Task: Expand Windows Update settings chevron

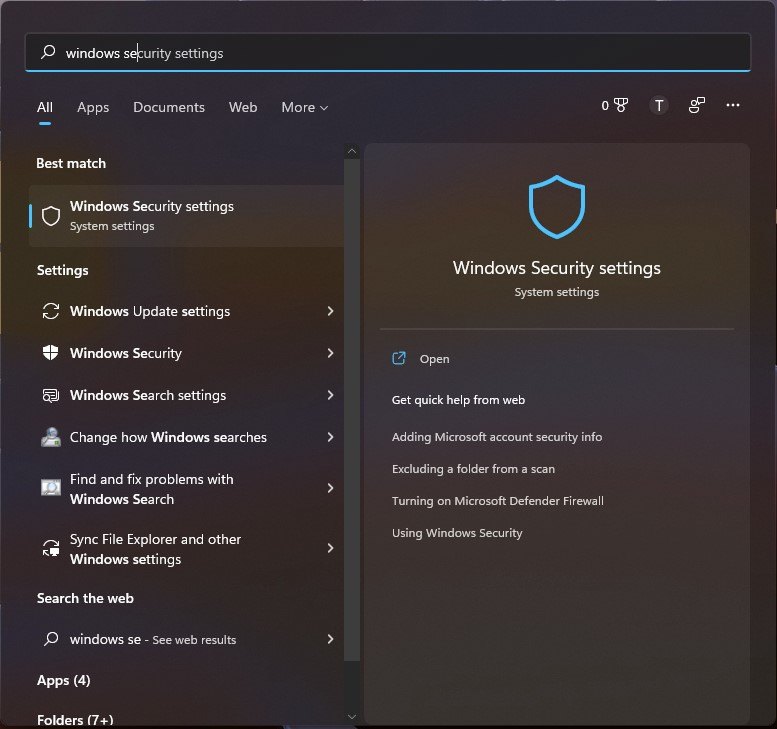Action: pos(330,311)
